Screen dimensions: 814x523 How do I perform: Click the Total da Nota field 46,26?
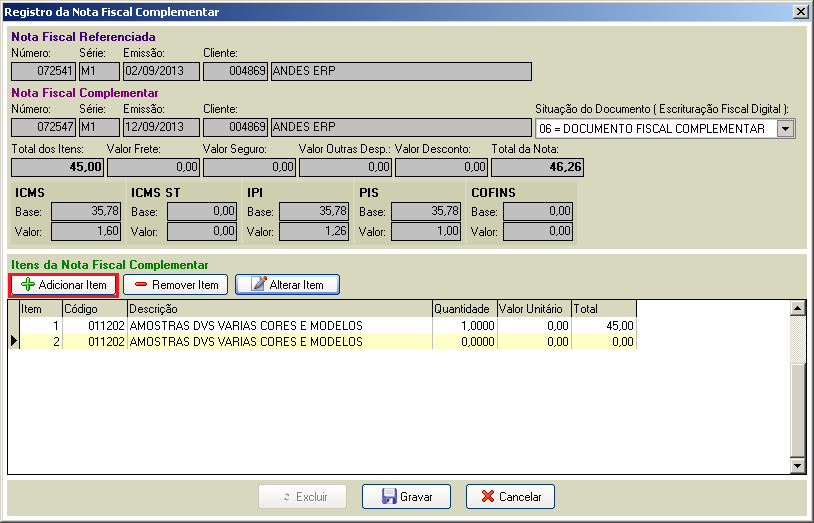click(x=537, y=167)
